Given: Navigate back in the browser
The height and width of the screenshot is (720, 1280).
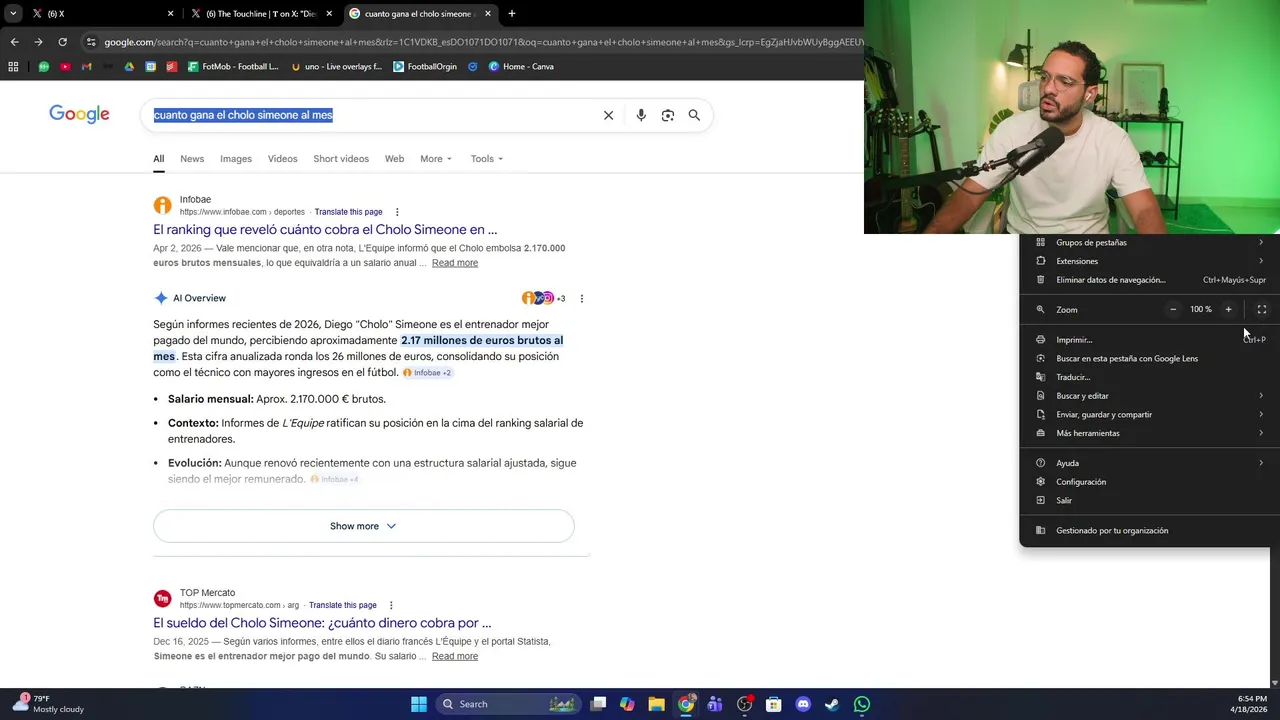Looking at the screenshot, I should (14, 42).
